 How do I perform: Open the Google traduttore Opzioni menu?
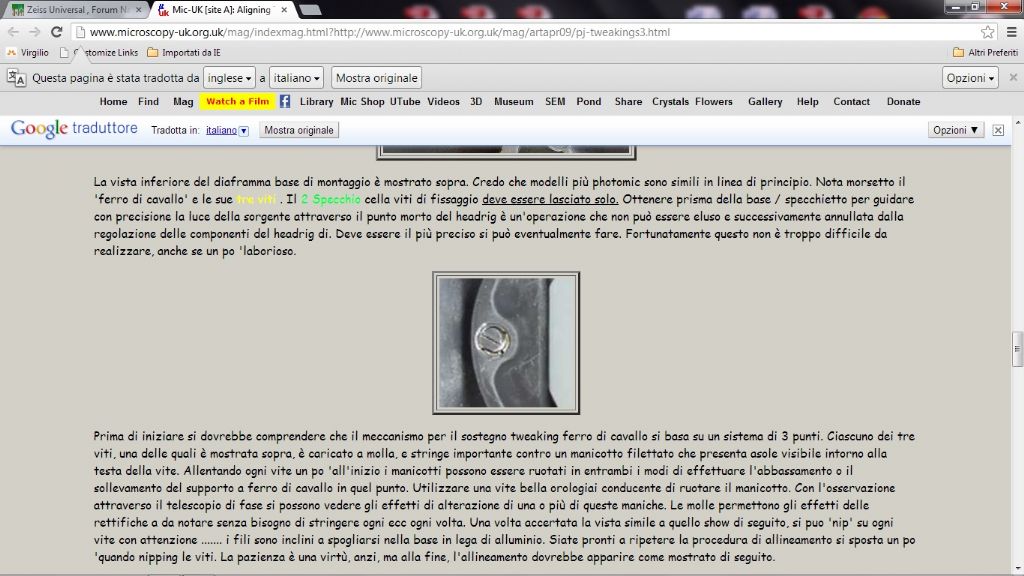(x=956, y=130)
